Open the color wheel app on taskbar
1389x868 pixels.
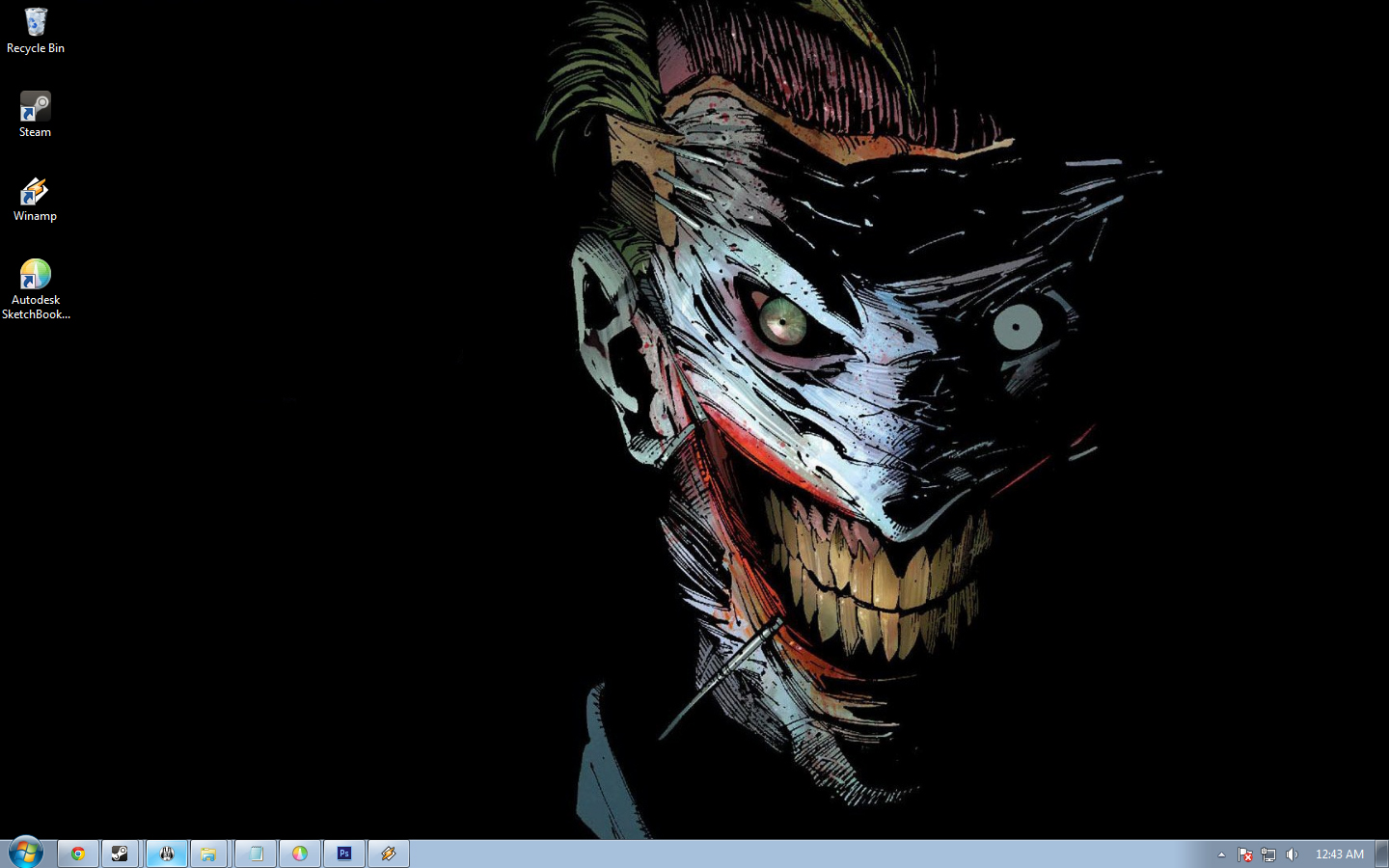(x=300, y=854)
